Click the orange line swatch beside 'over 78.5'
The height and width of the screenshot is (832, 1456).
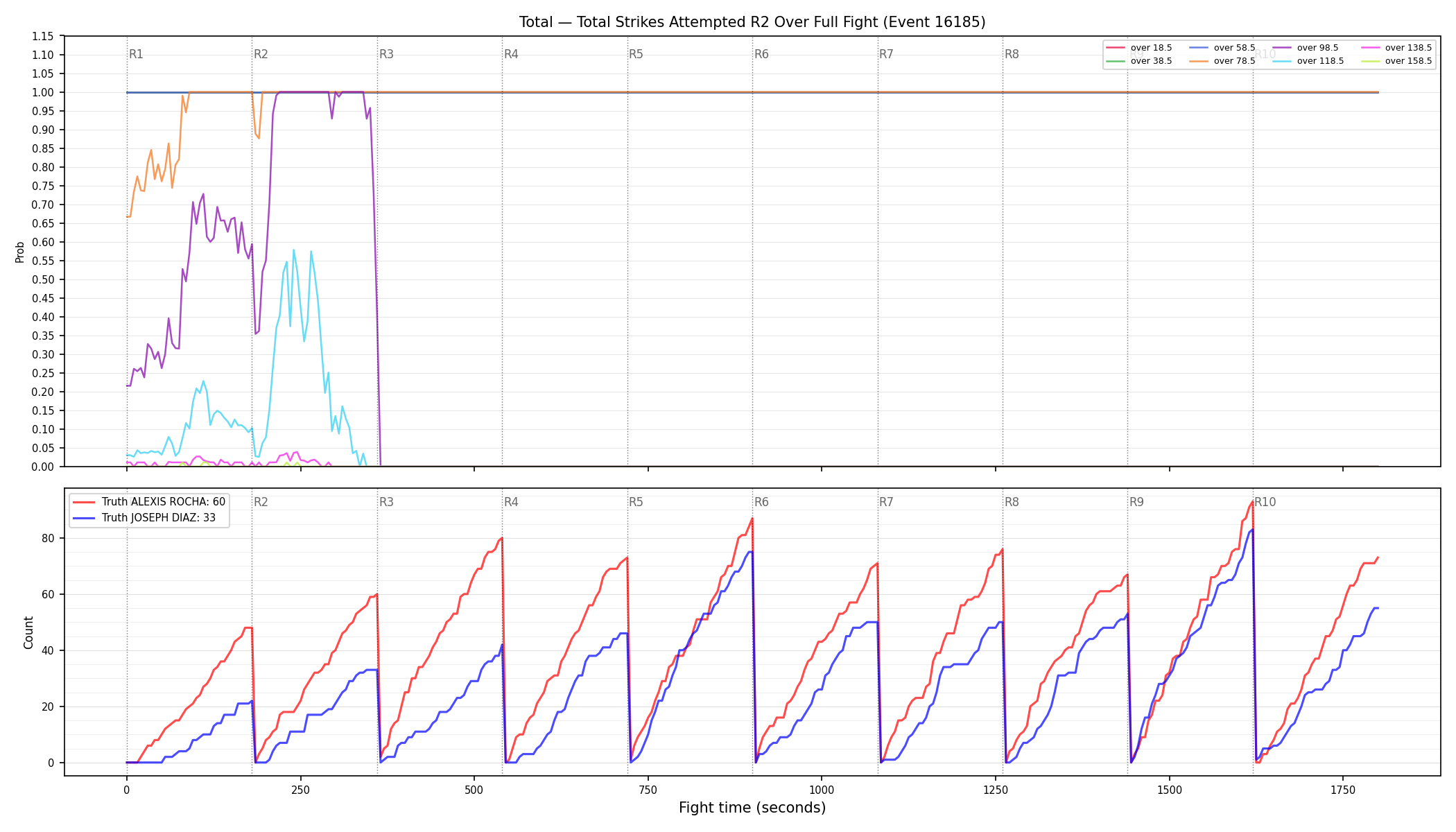click(x=1199, y=61)
